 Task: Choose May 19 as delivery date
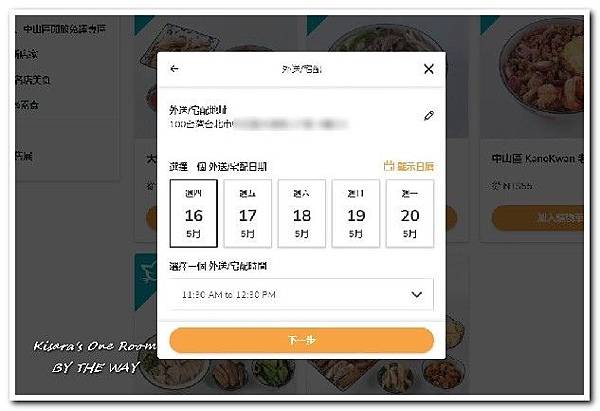pos(356,214)
